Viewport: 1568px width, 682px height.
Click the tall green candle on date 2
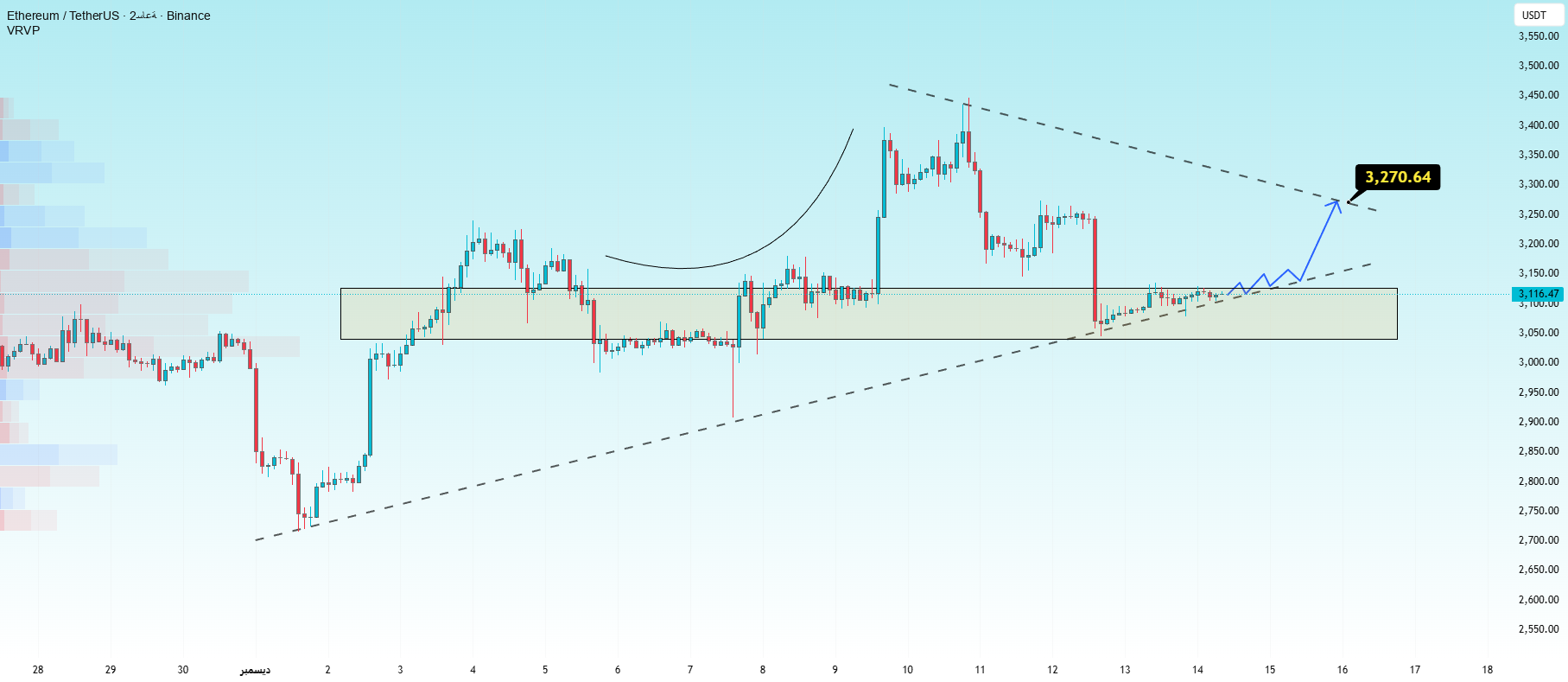371,406
